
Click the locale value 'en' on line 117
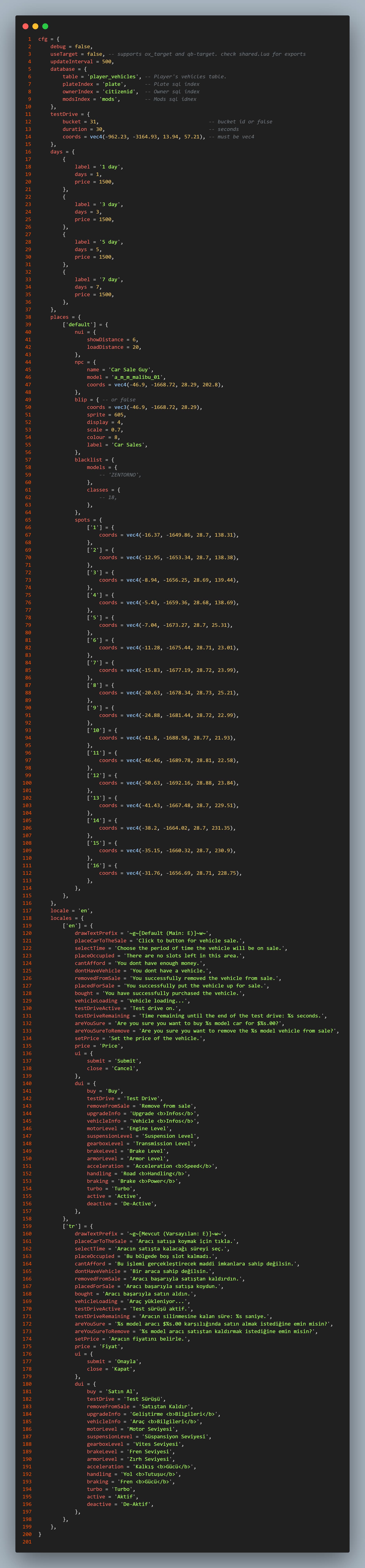click(84, 911)
